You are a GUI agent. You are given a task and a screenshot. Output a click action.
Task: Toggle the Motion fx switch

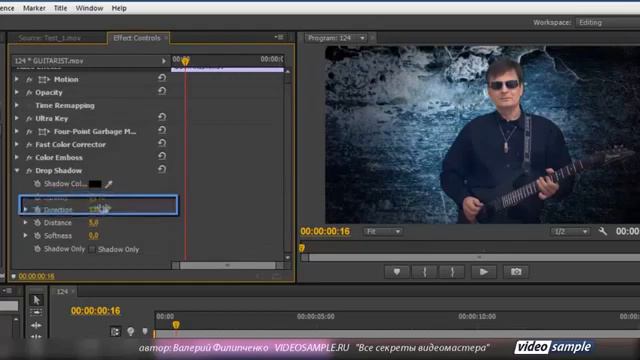29,80
